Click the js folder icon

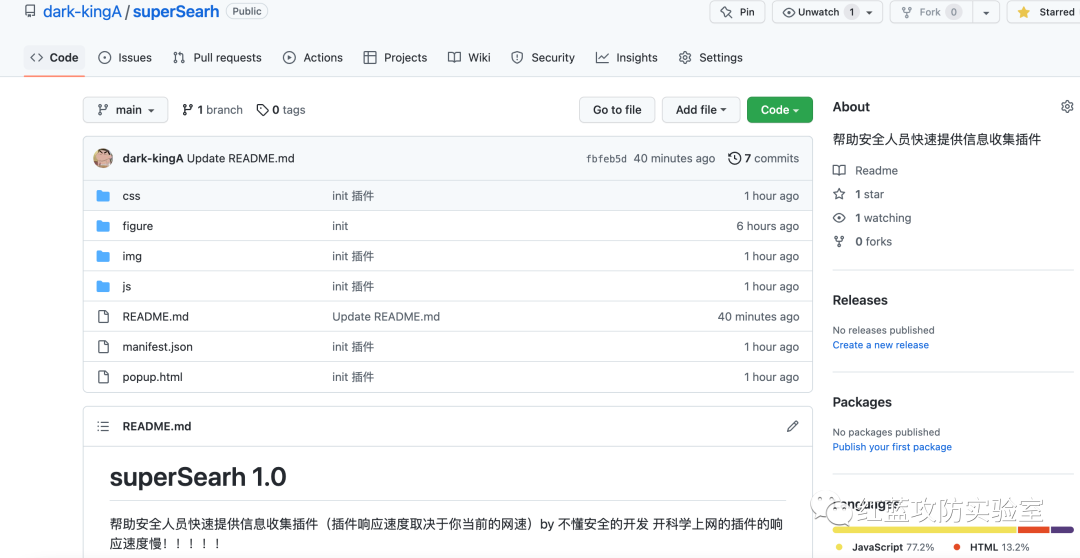pos(103,287)
